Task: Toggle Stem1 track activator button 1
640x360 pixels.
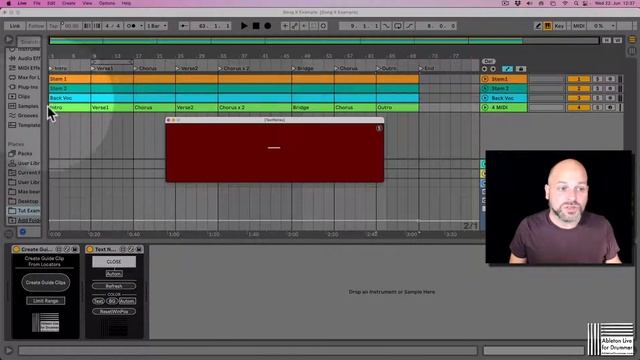Action: (x=578, y=79)
